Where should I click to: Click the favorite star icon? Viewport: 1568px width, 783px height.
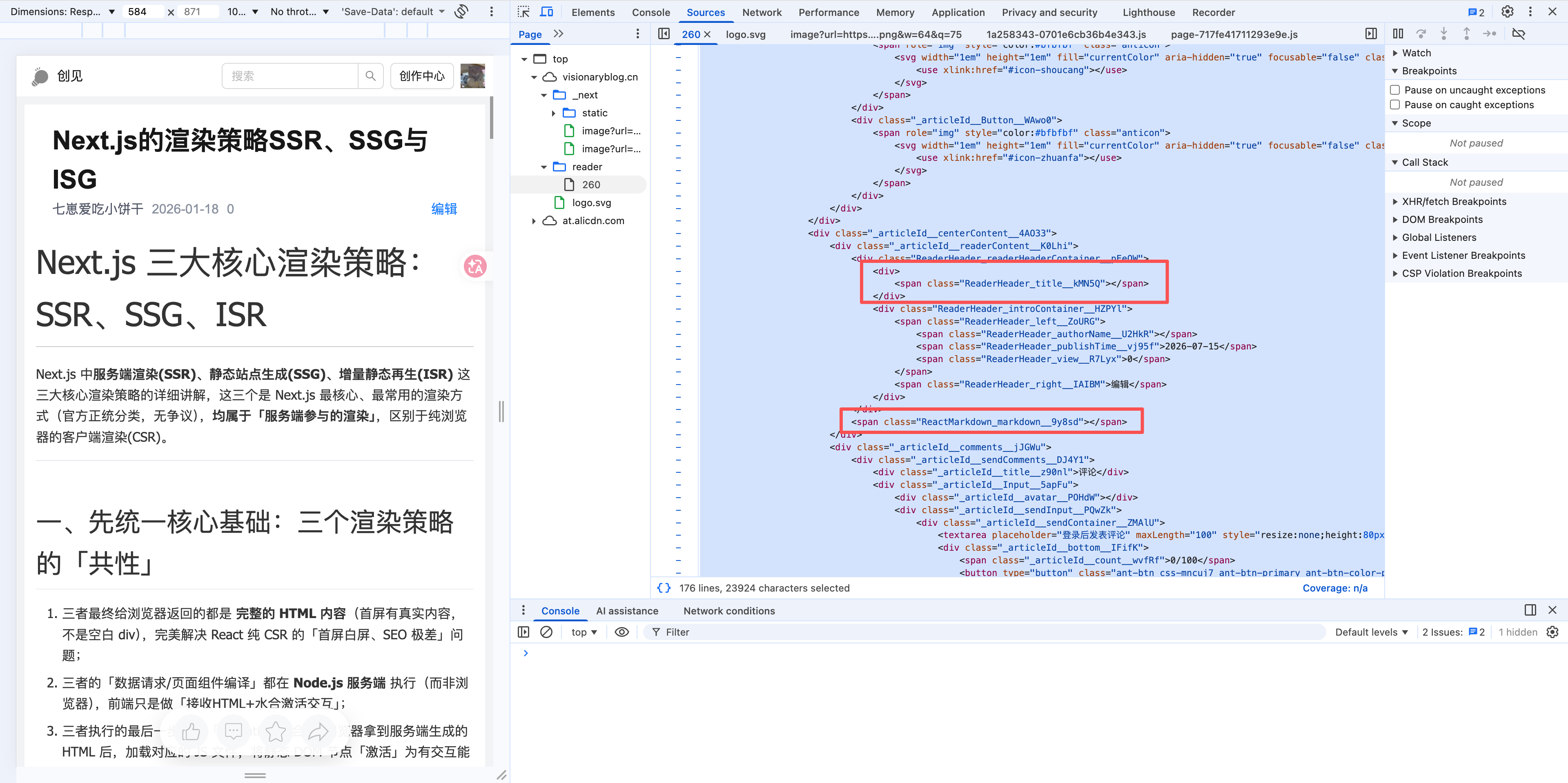pos(276,731)
